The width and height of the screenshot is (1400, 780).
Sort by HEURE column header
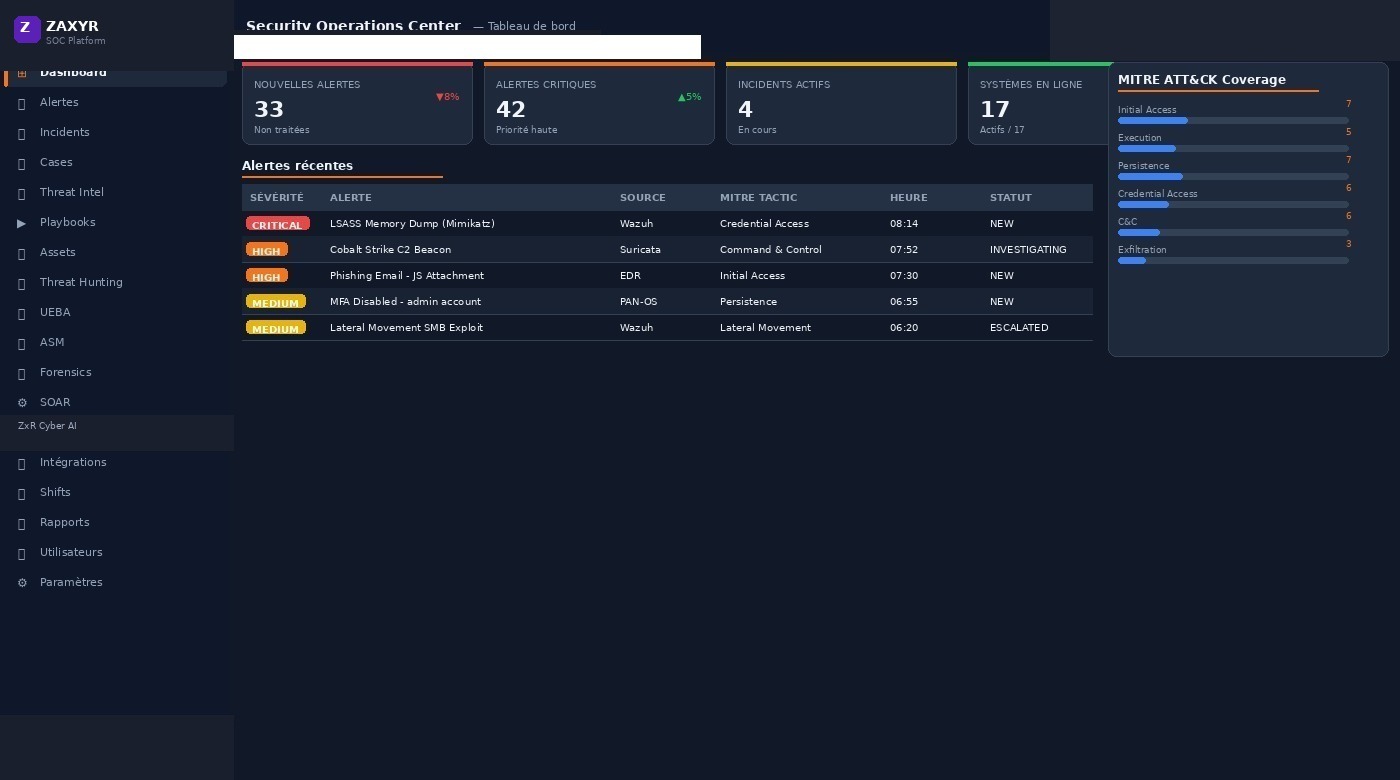click(909, 198)
